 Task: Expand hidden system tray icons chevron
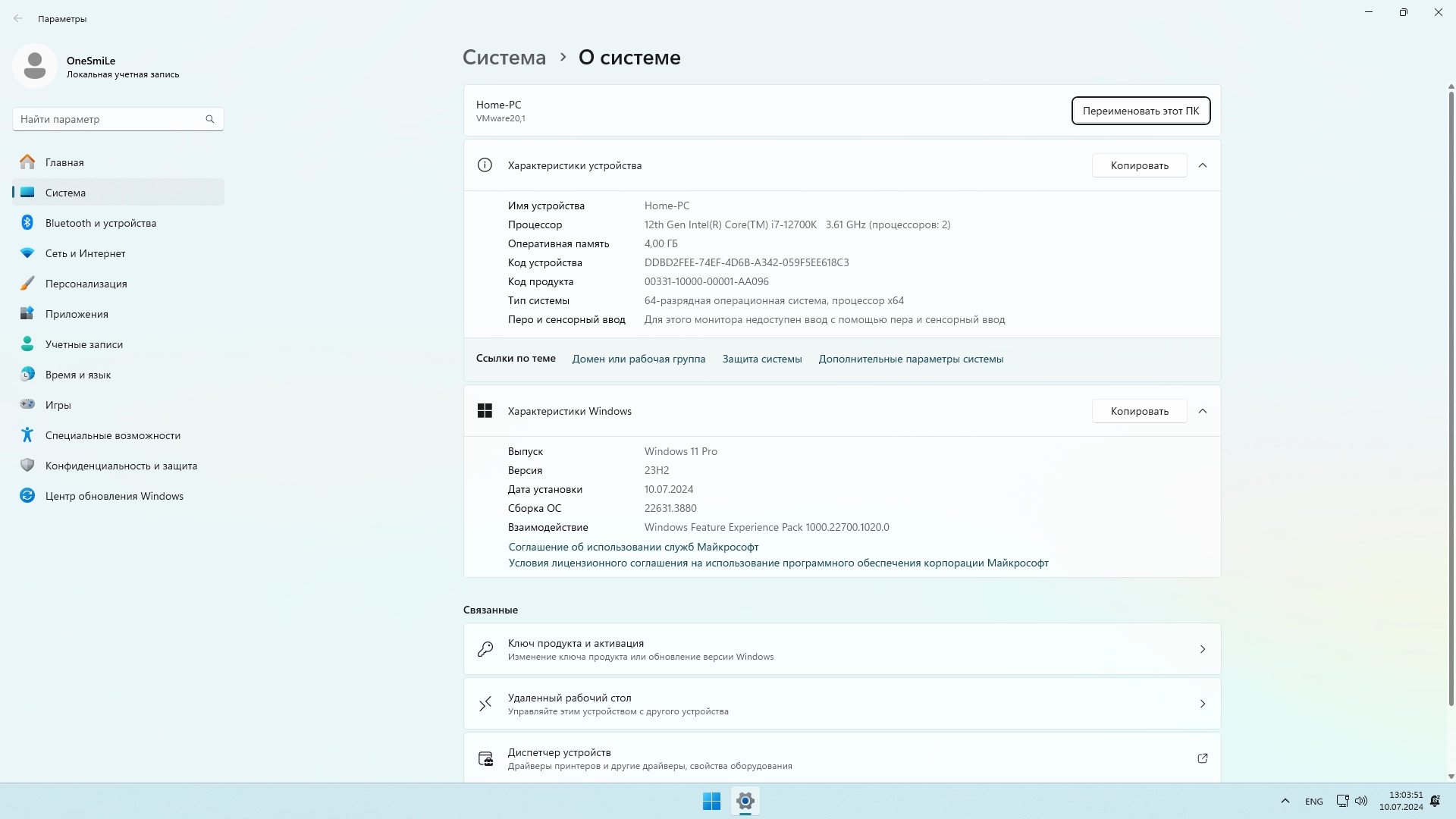[x=1285, y=801]
